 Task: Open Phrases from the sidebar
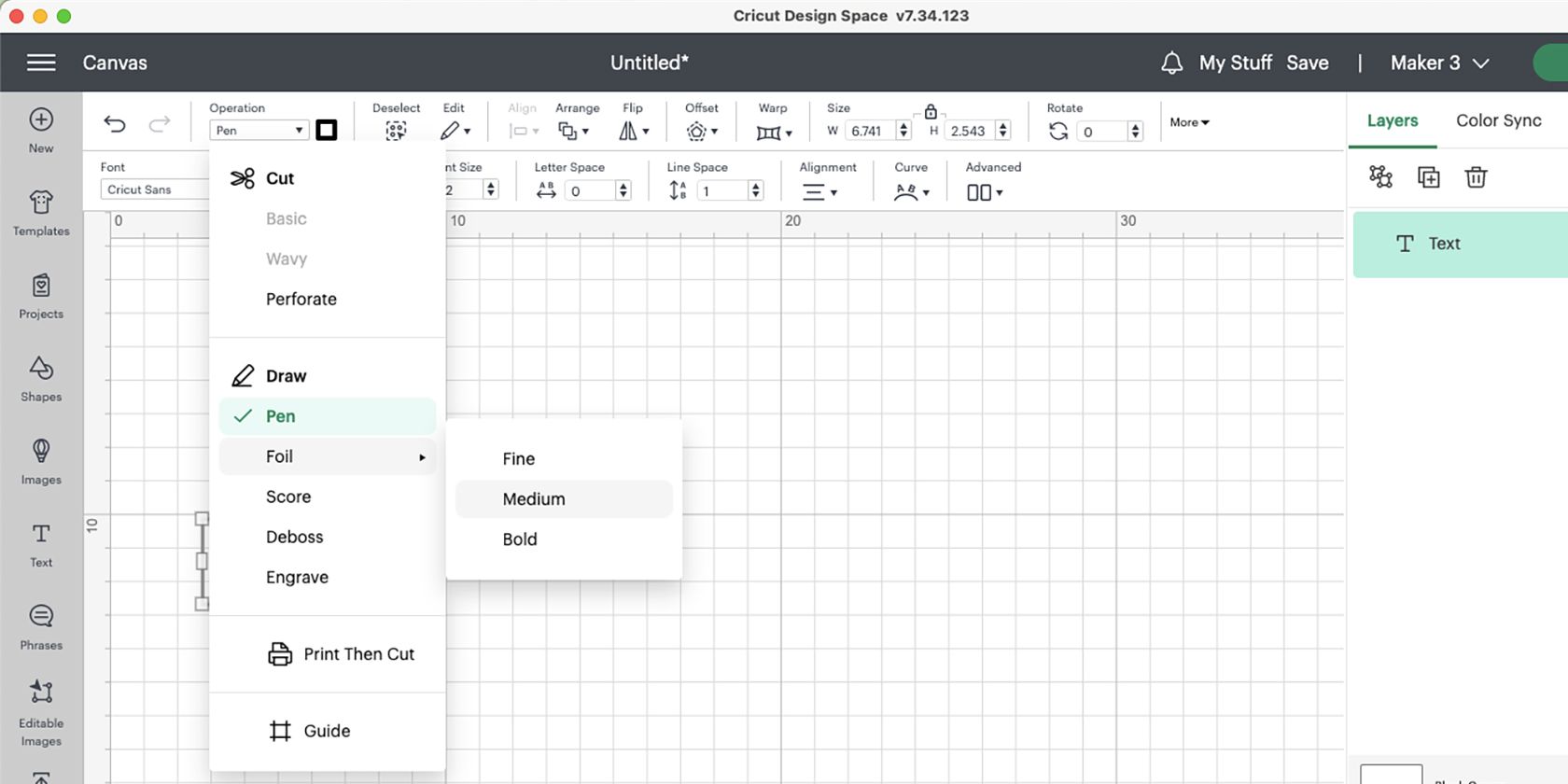coord(41,627)
